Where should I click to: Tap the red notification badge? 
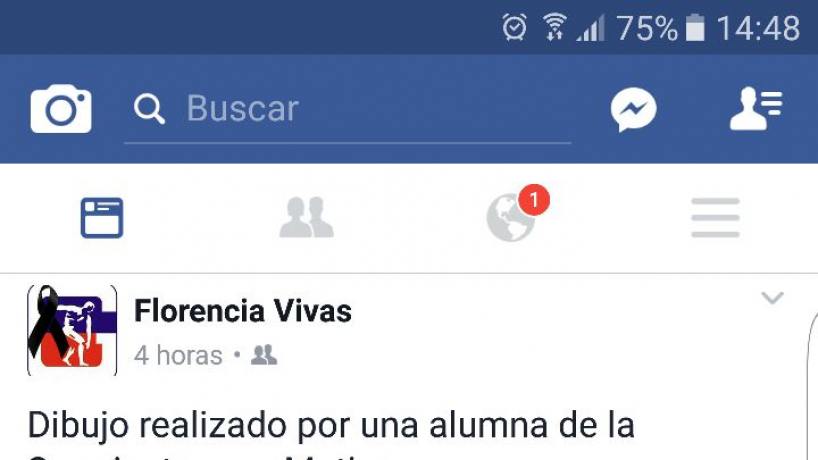point(534,200)
